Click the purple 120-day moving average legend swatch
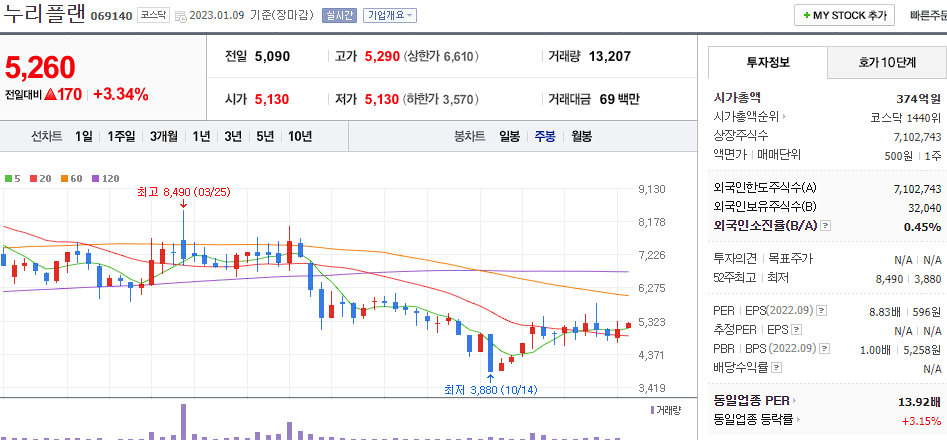947x440 pixels. point(95,179)
